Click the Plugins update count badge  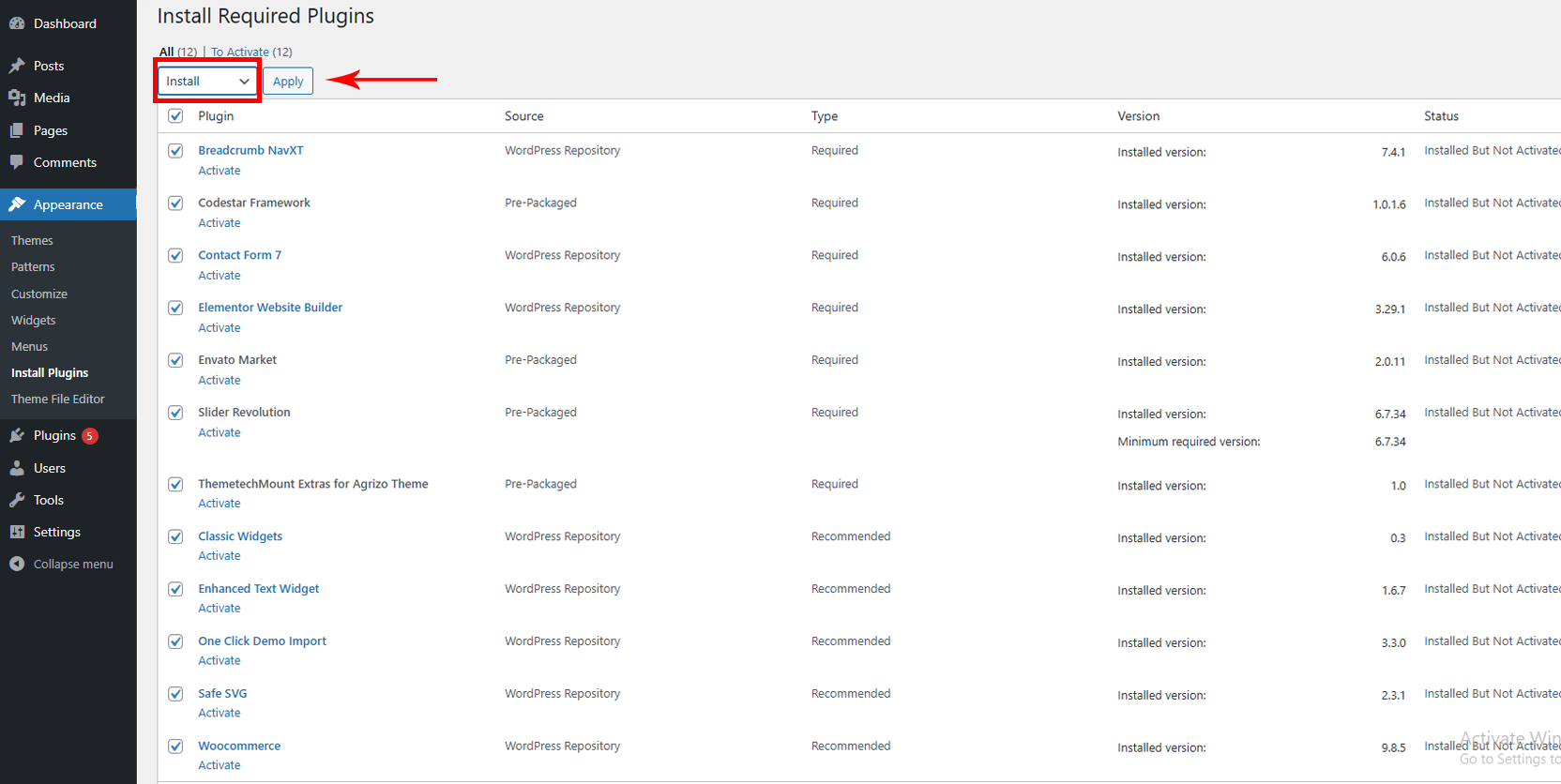click(90, 435)
